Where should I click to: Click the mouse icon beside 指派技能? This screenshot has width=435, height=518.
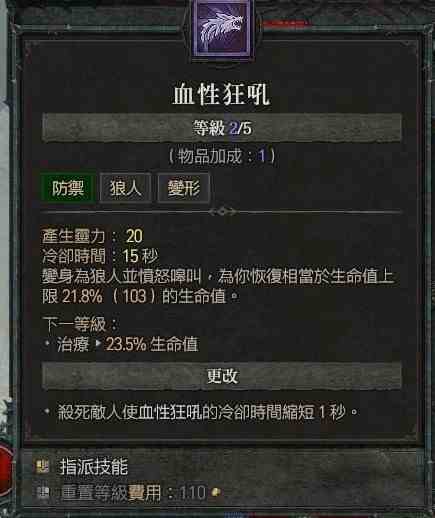42,466
